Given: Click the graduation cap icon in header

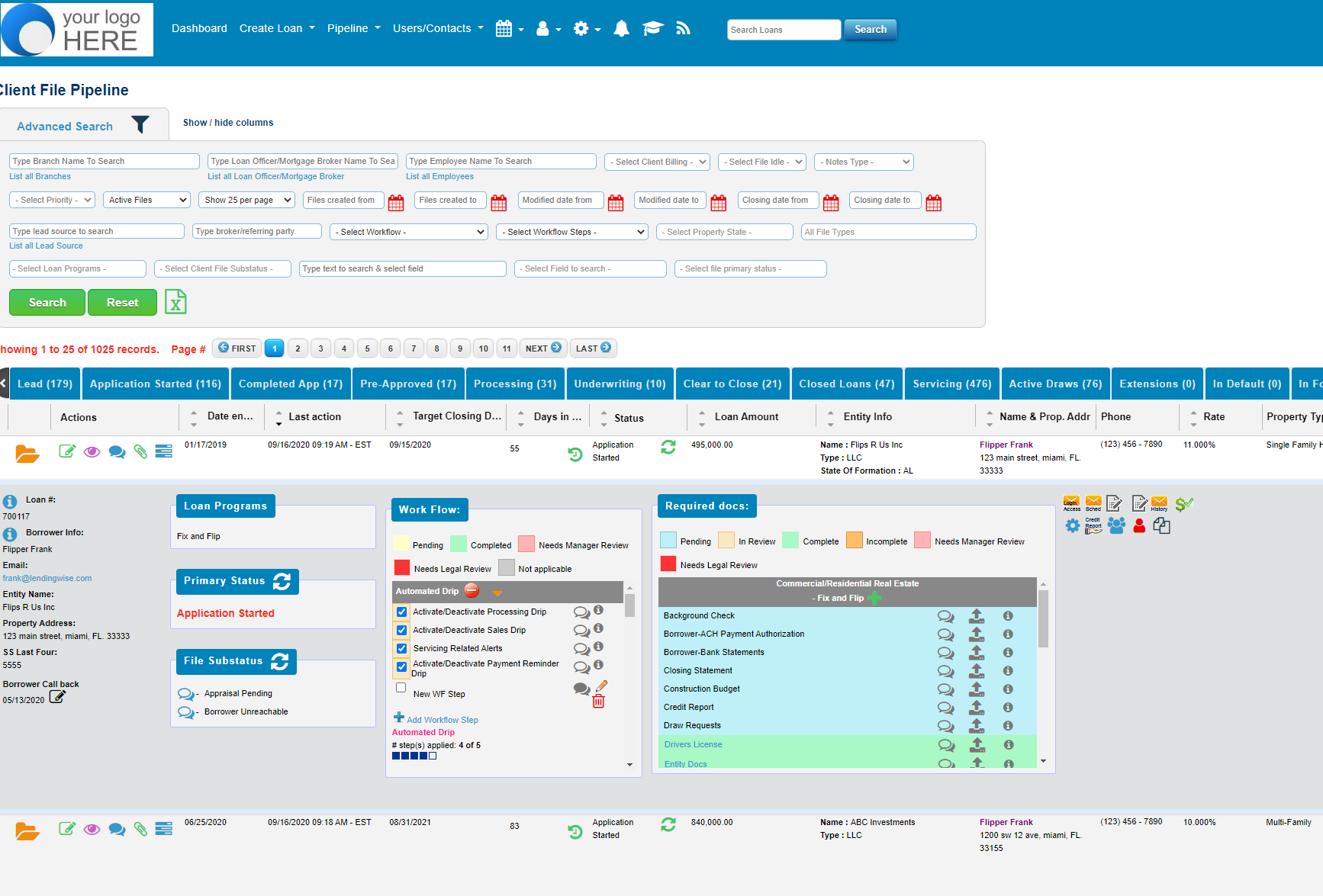Looking at the screenshot, I should coord(653,29).
